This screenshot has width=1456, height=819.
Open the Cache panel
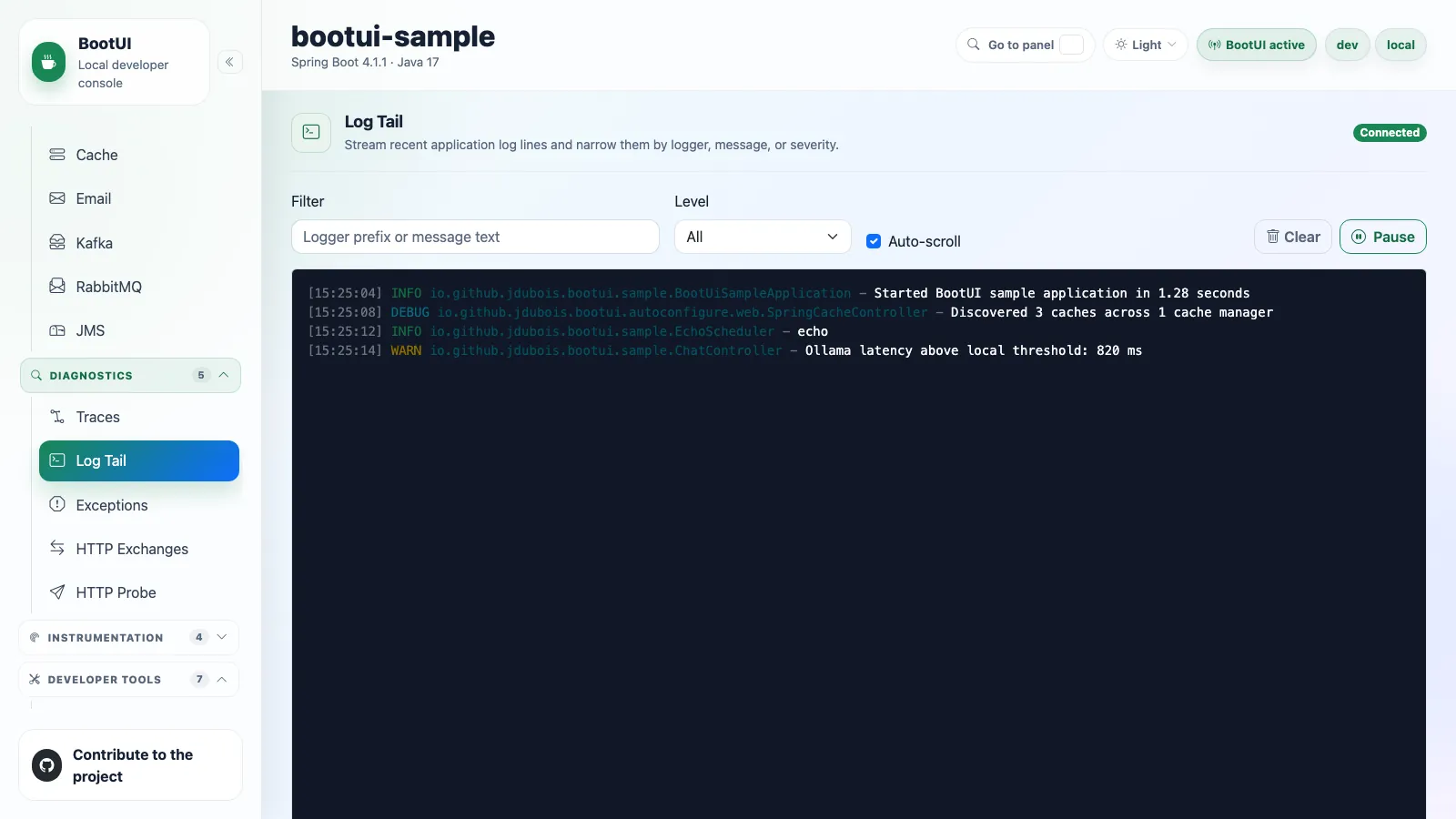pyautogui.click(x=138, y=155)
